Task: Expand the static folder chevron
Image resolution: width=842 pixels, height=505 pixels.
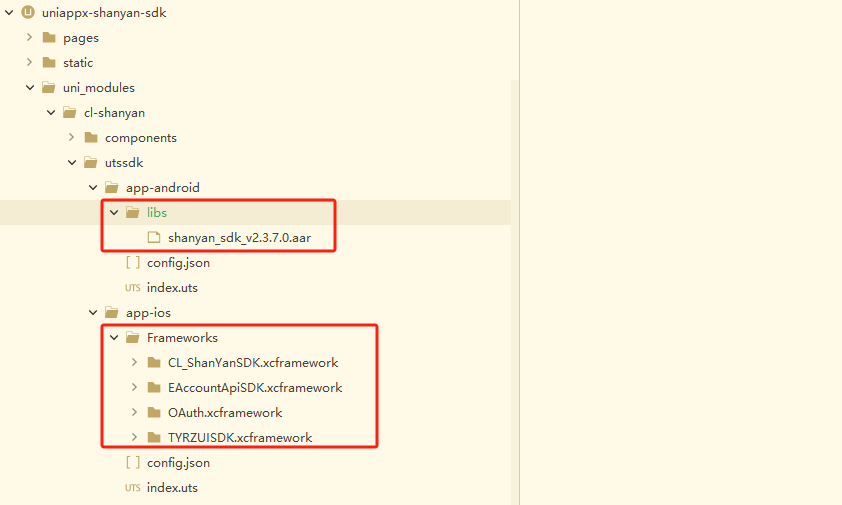Action: coord(30,62)
